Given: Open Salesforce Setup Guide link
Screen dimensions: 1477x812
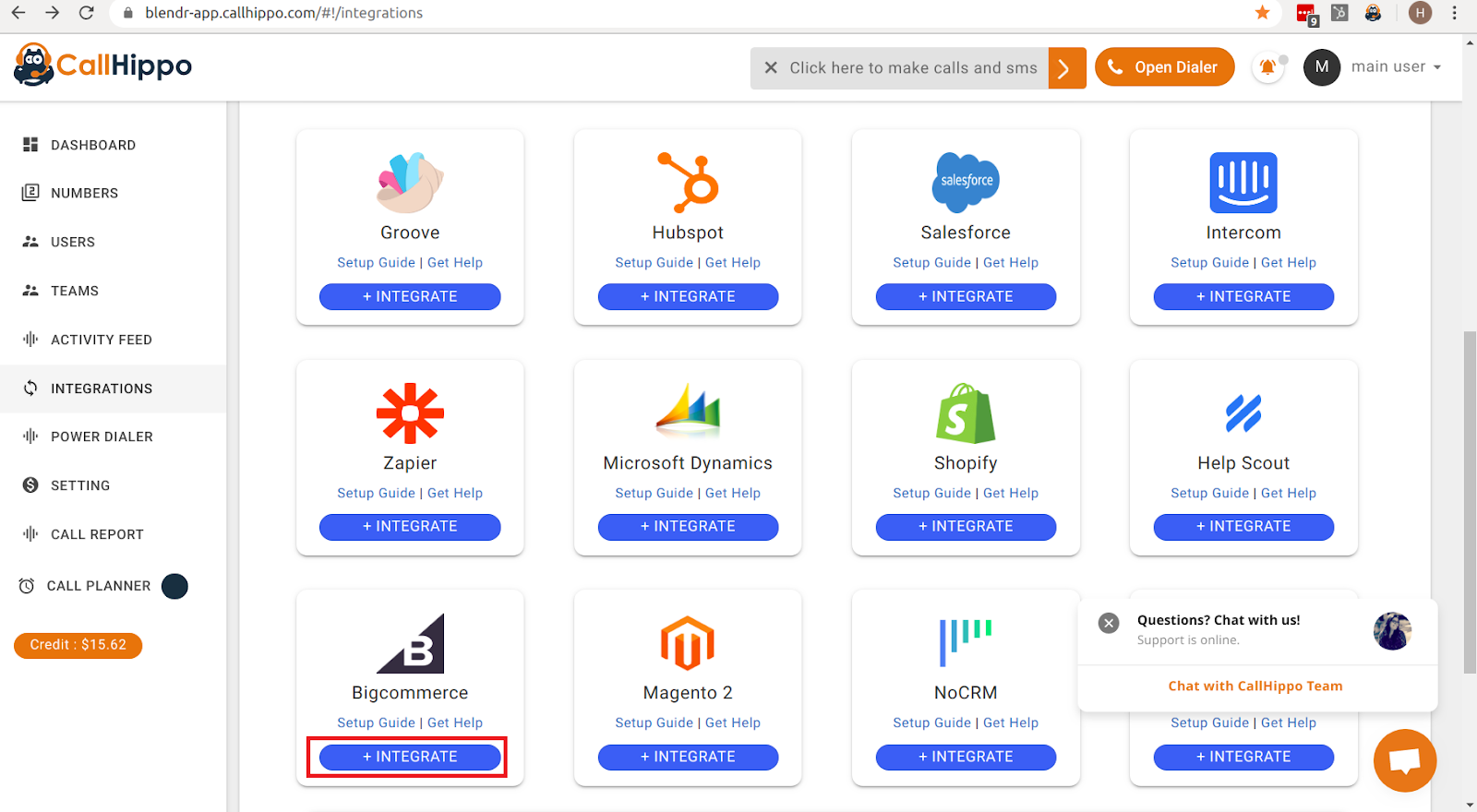Looking at the screenshot, I should pos(931,262).
